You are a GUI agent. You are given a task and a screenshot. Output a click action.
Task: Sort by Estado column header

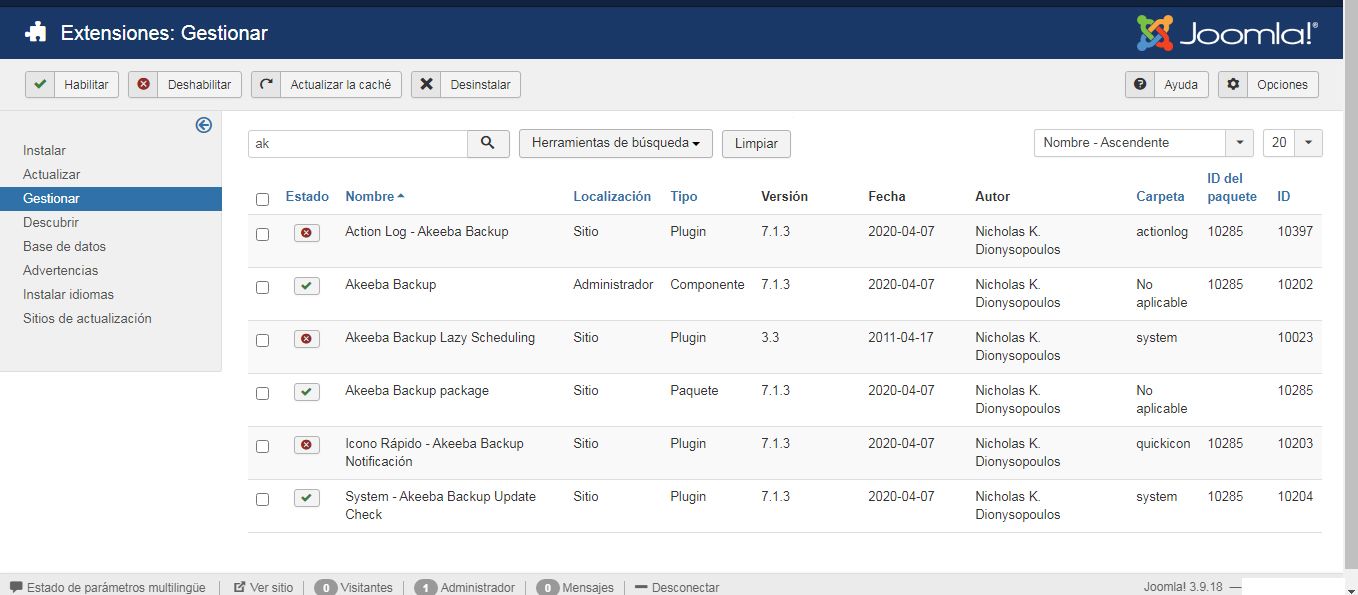(307, 197)
